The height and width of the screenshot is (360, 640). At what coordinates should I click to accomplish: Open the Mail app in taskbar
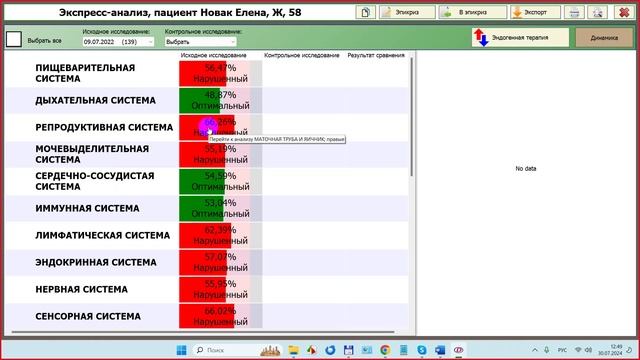click(x=367, y=350)
